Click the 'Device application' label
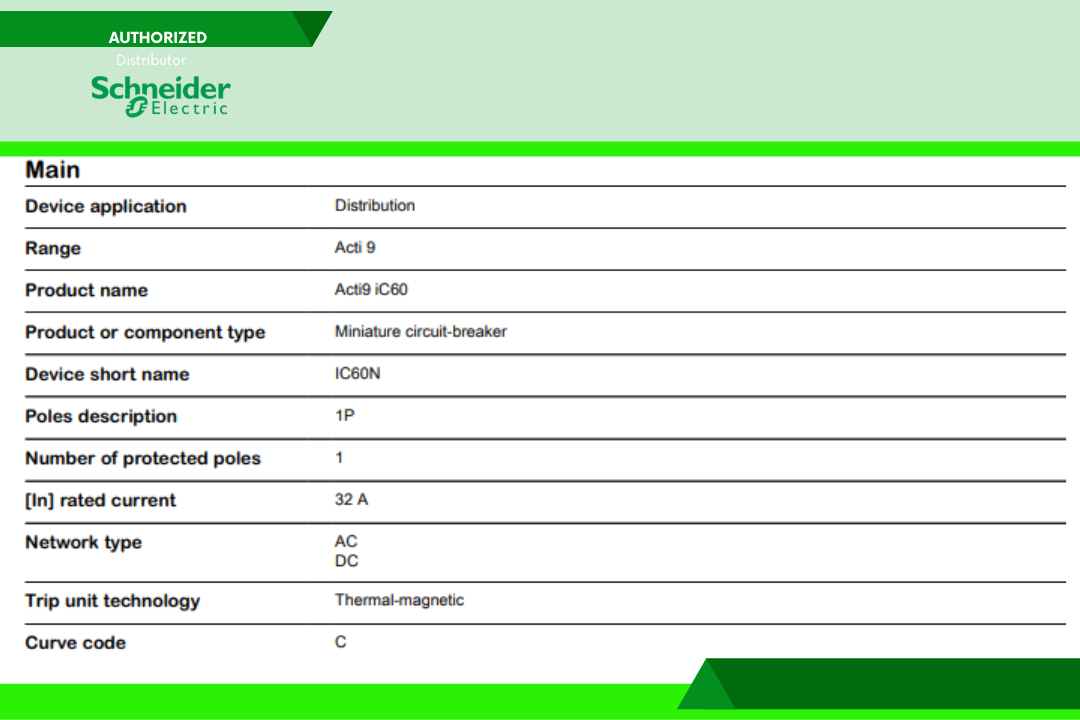This screenshot has width=1080, height=720. pyautogui.click(x=106, y=207)
